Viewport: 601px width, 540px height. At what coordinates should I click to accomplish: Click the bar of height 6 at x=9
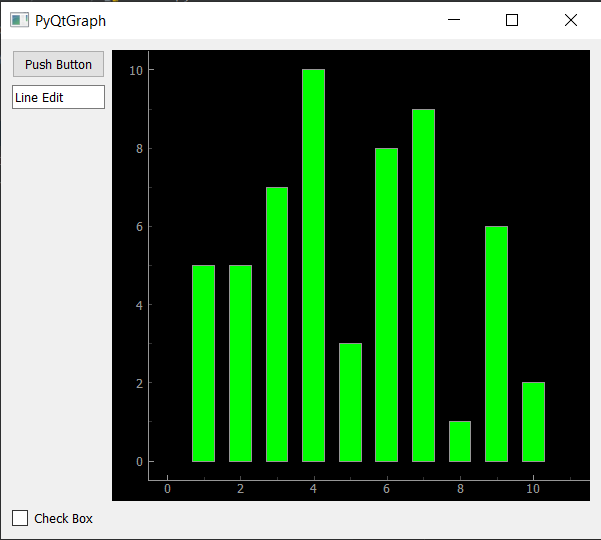[x=496, y=344]
